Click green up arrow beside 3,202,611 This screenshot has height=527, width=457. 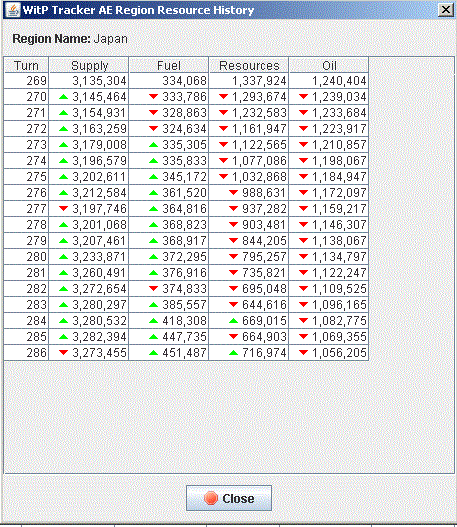pos(63,177)
